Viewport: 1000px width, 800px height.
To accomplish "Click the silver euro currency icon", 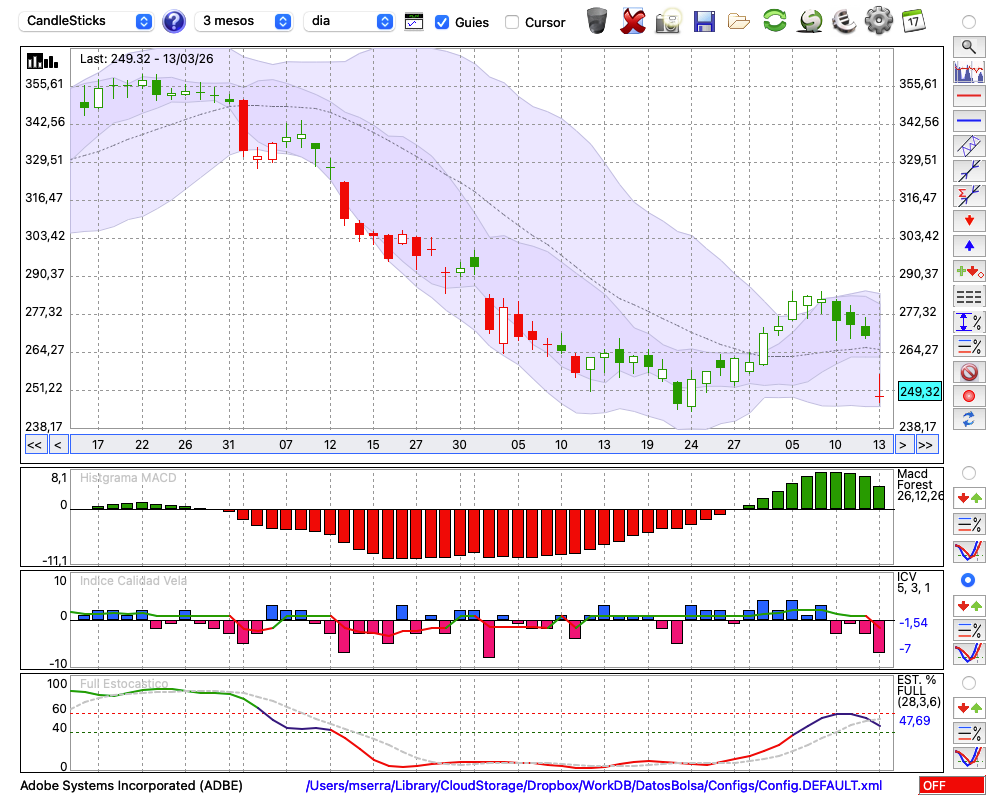I will tap(844, 21).
